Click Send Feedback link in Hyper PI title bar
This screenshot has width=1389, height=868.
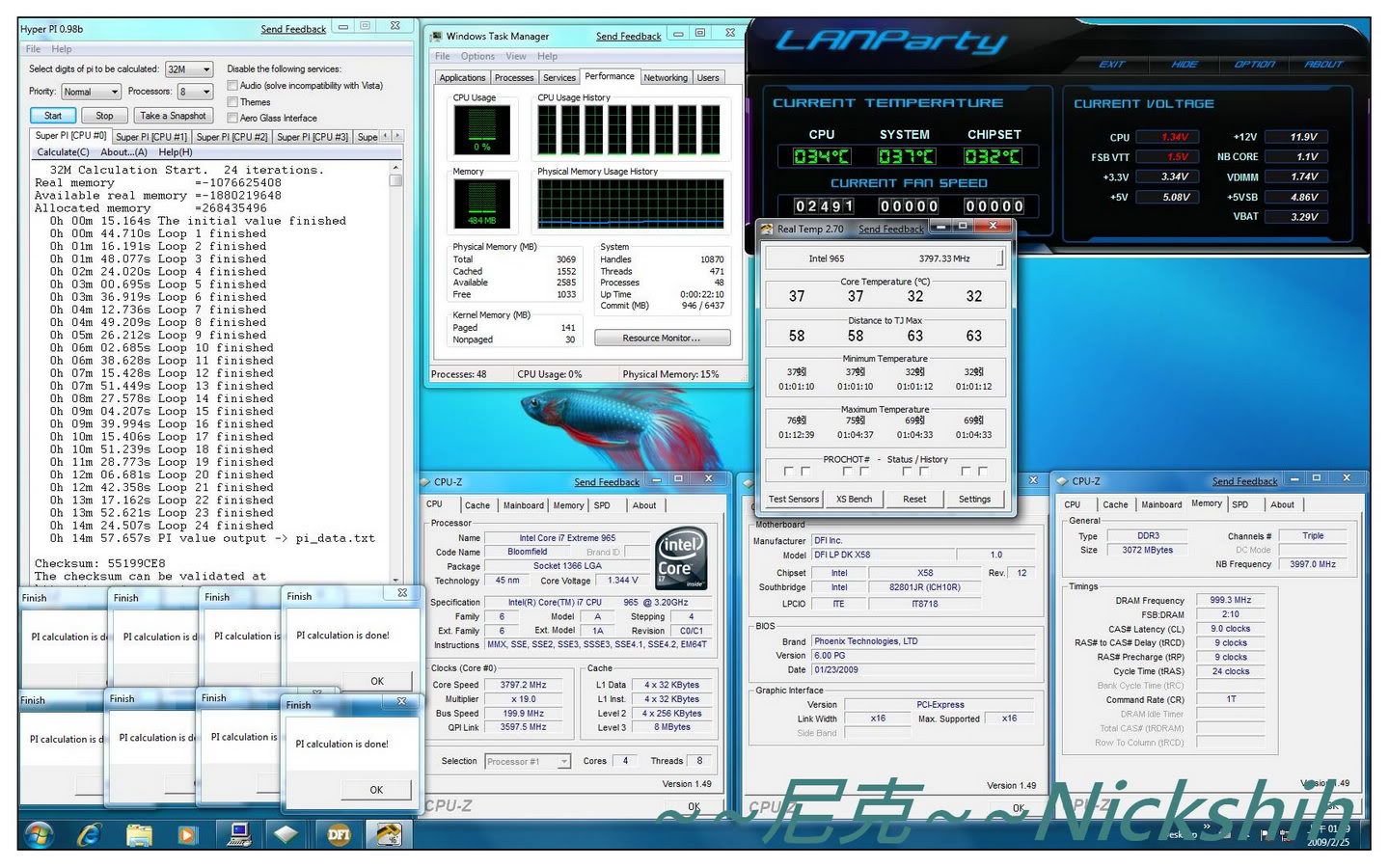293,30
